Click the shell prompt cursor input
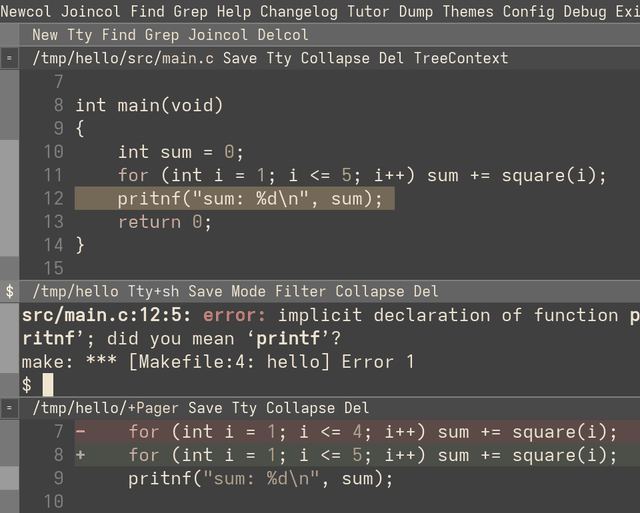 48,385
